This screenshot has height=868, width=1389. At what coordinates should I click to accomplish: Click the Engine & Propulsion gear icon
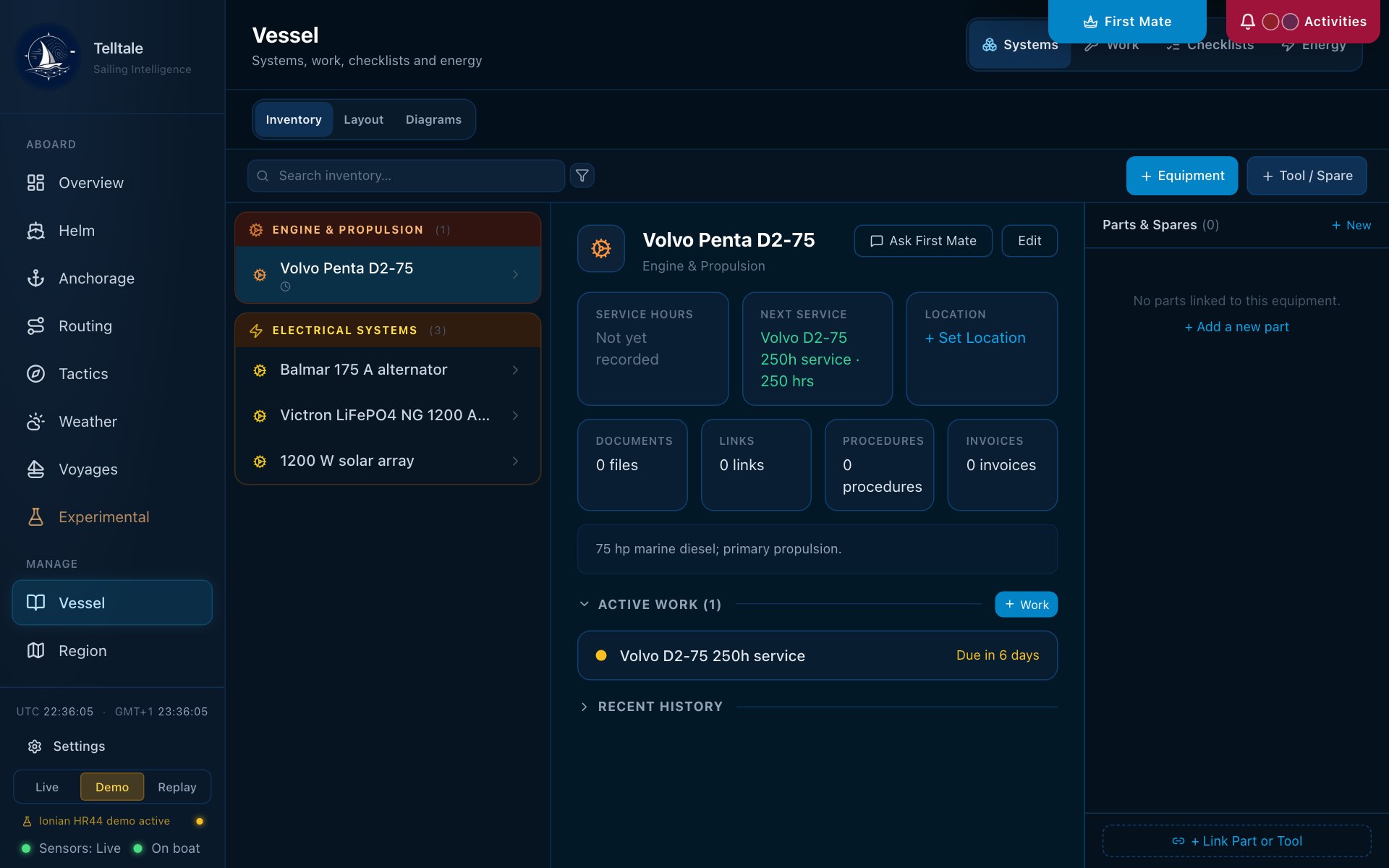[256, 230]
